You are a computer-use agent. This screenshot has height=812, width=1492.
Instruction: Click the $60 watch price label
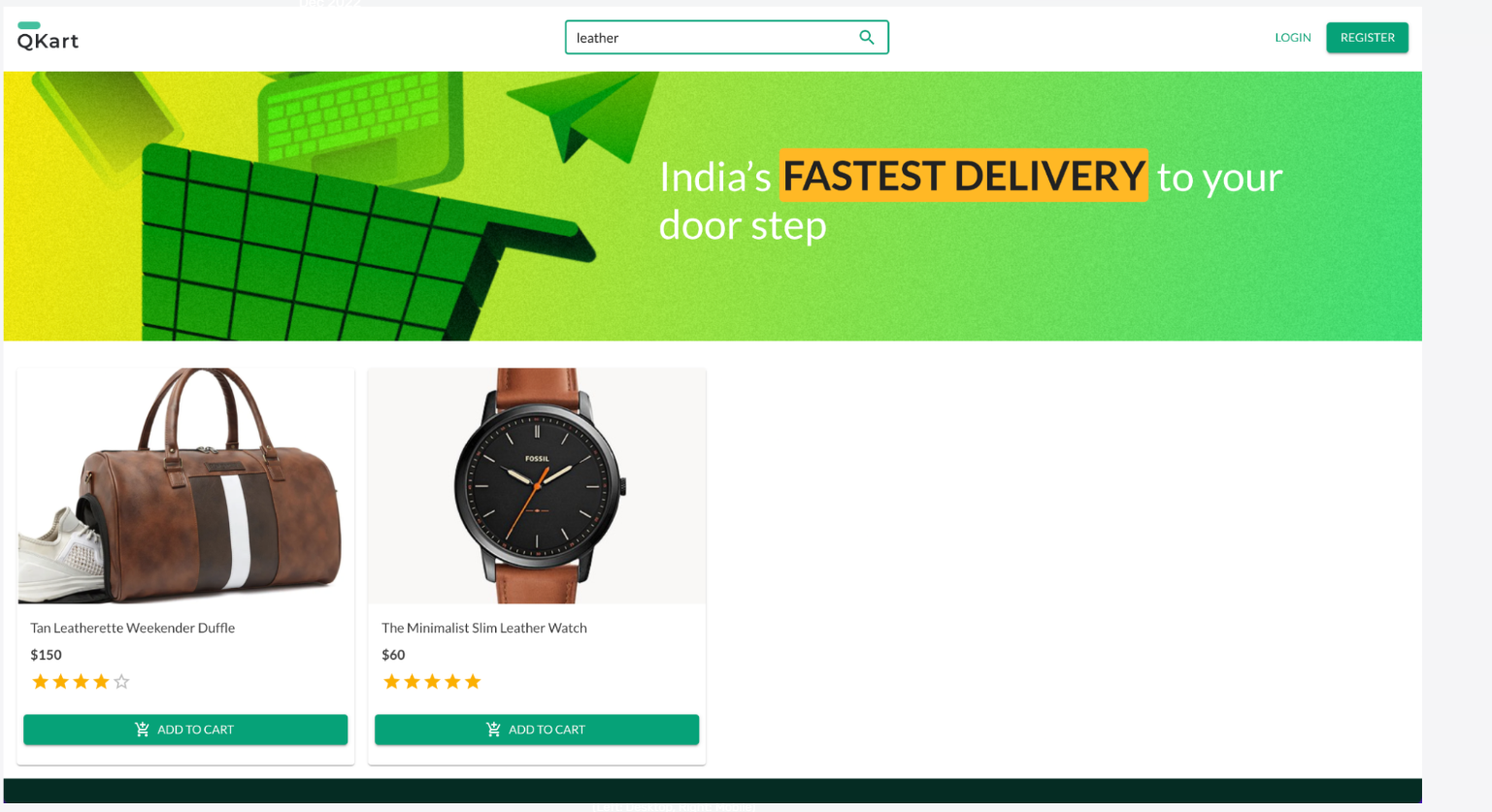click(x=393, y=655)
